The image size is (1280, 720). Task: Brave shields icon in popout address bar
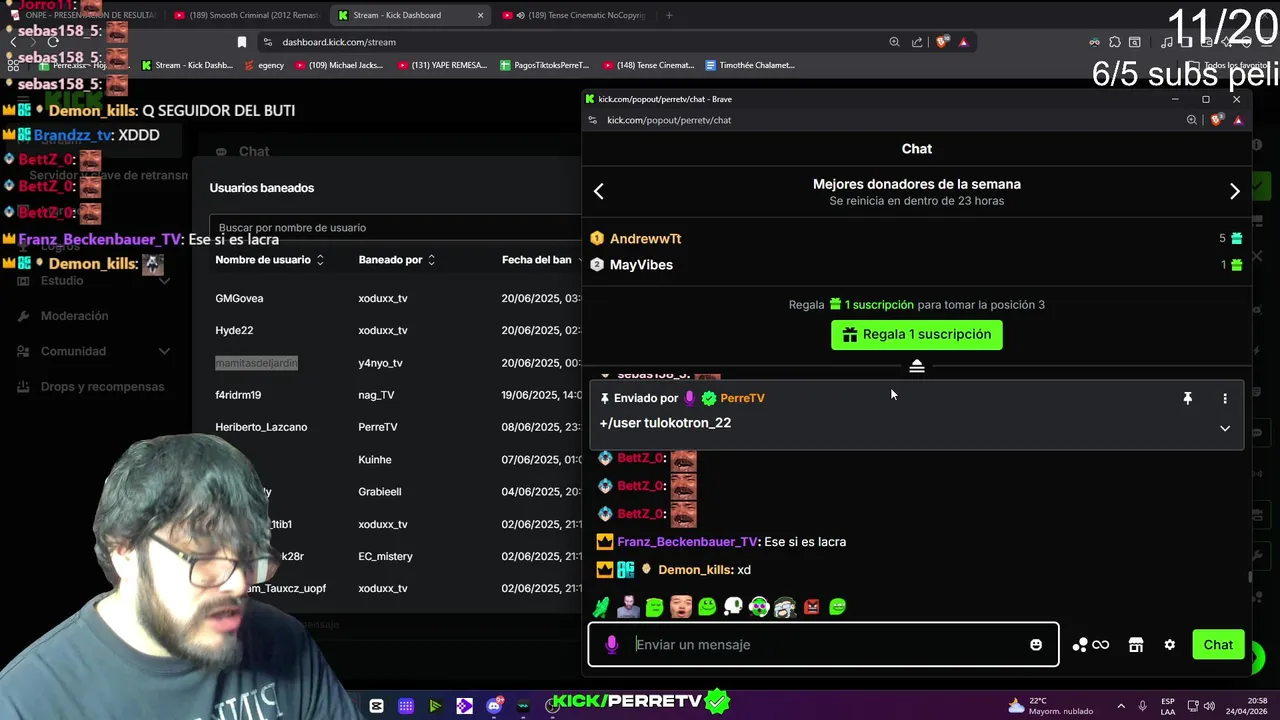pyautogui.click(x=1216, y=120)
